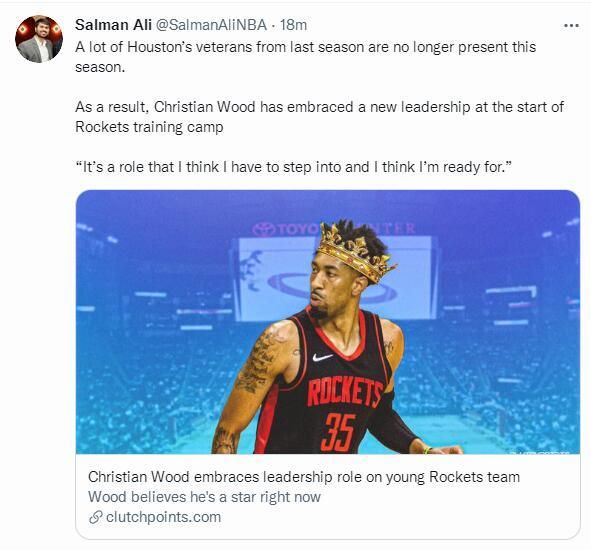This screenshot has width=591, height=550.
Task: Open the @SalmanAliNBA handle
Action: point(211,25)
